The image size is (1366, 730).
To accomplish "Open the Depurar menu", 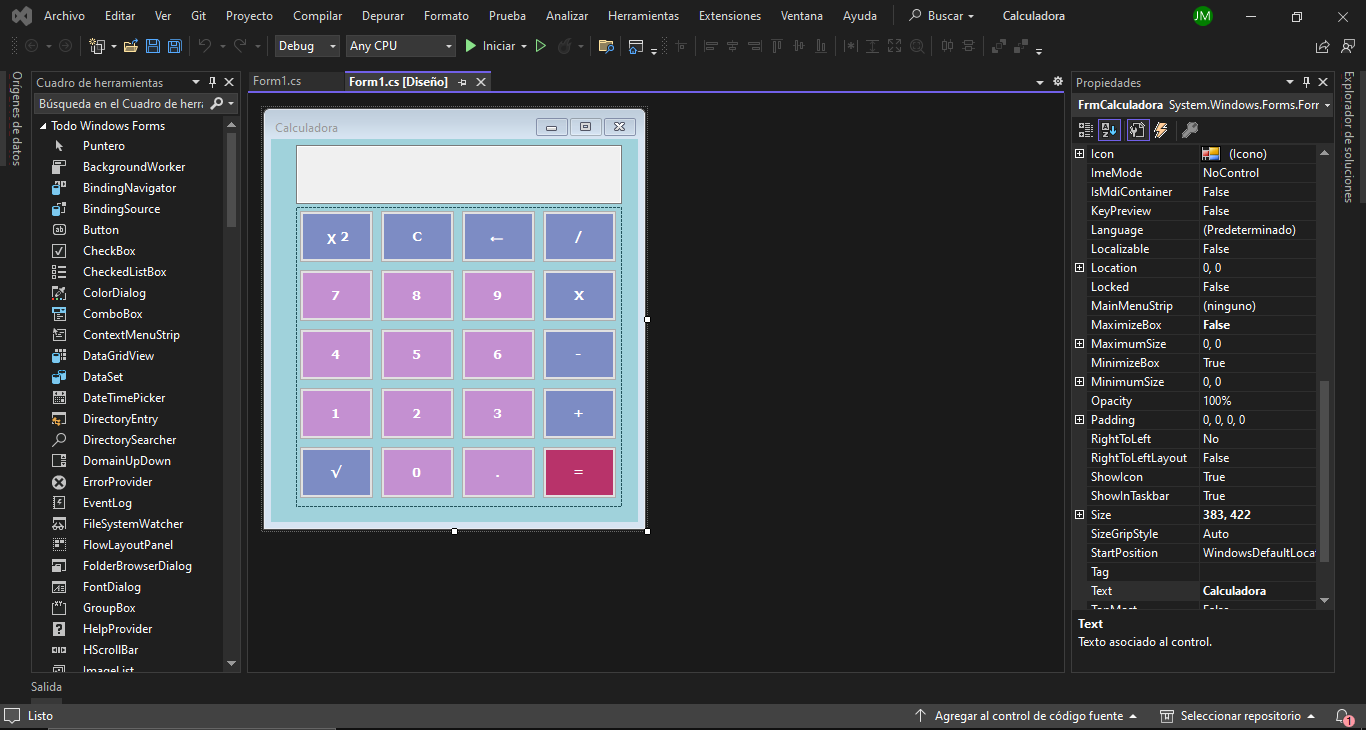I will tap(383, 16).
